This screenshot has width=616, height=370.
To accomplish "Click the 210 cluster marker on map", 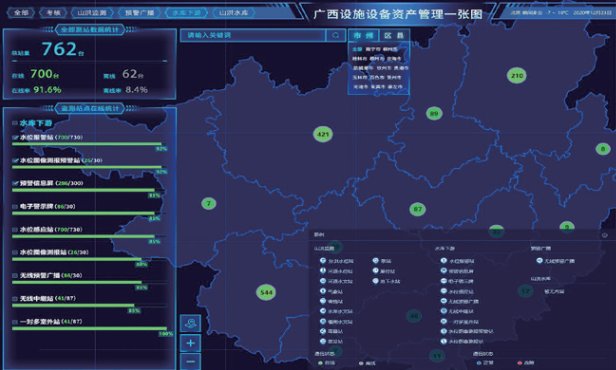I will [517, 76].
